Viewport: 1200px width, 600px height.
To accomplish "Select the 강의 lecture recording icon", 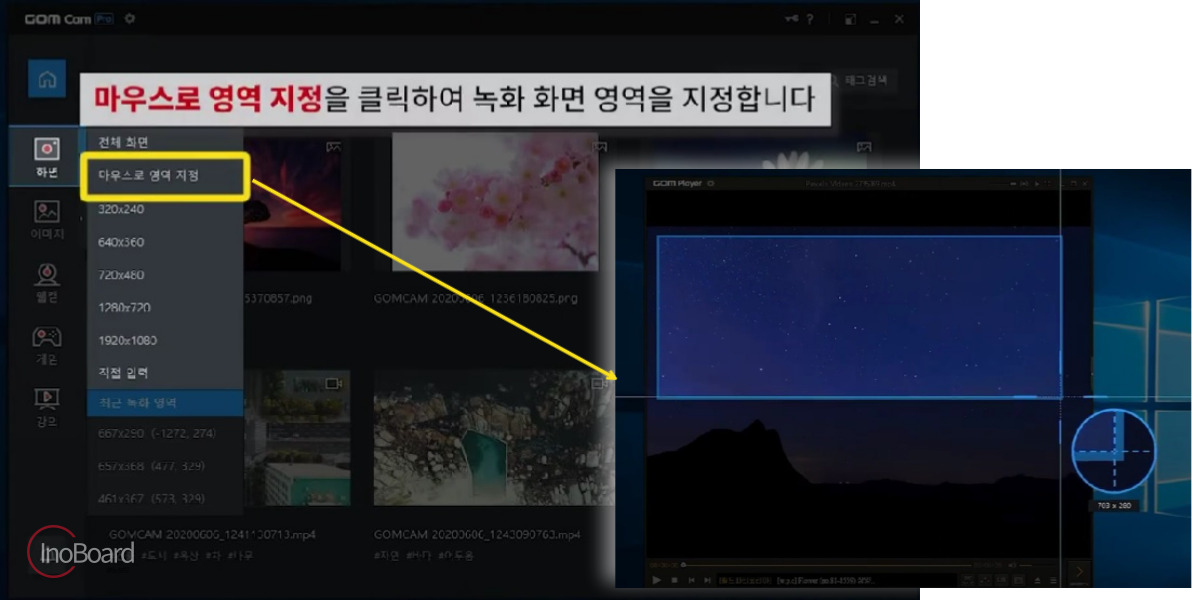I will coord(47,399).
